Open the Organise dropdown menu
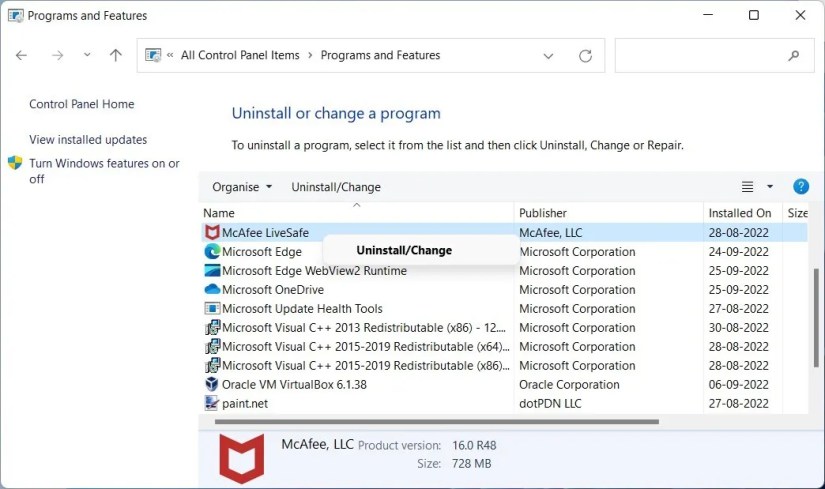 coord(242,187)
